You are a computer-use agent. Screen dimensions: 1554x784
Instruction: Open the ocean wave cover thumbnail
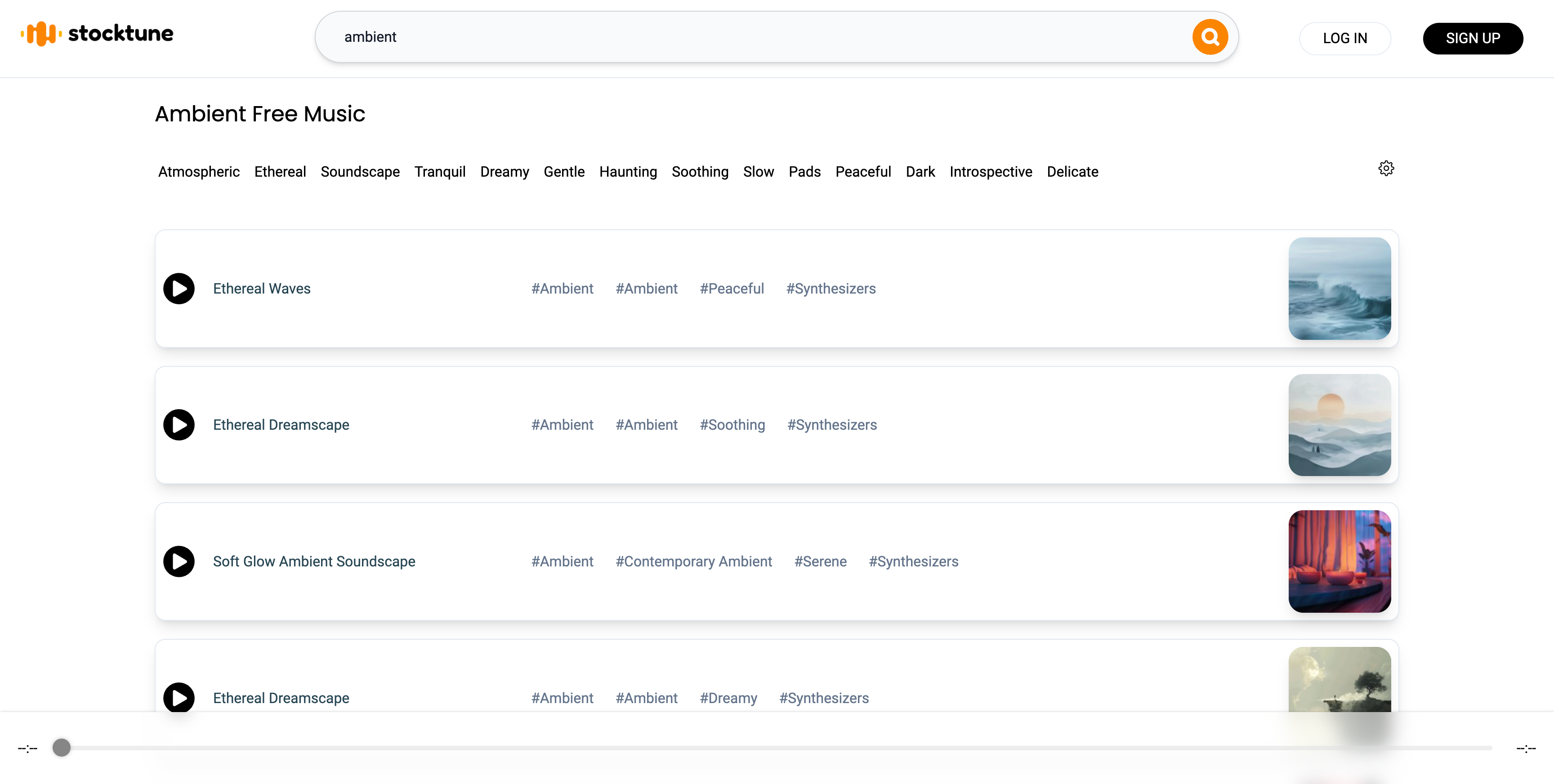point(1339,289)
